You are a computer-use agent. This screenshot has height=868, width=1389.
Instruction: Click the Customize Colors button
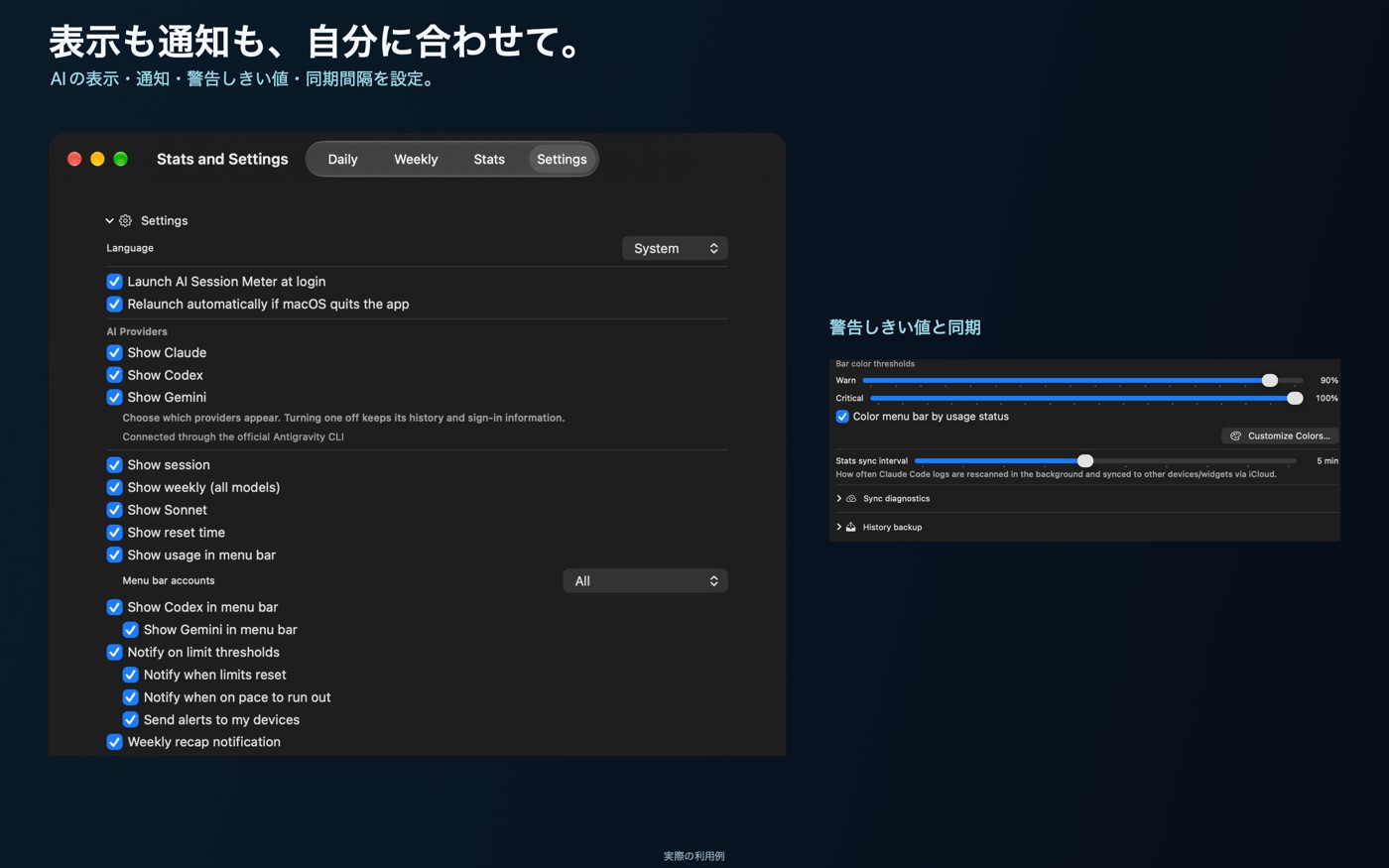(x=1280, y=435)
